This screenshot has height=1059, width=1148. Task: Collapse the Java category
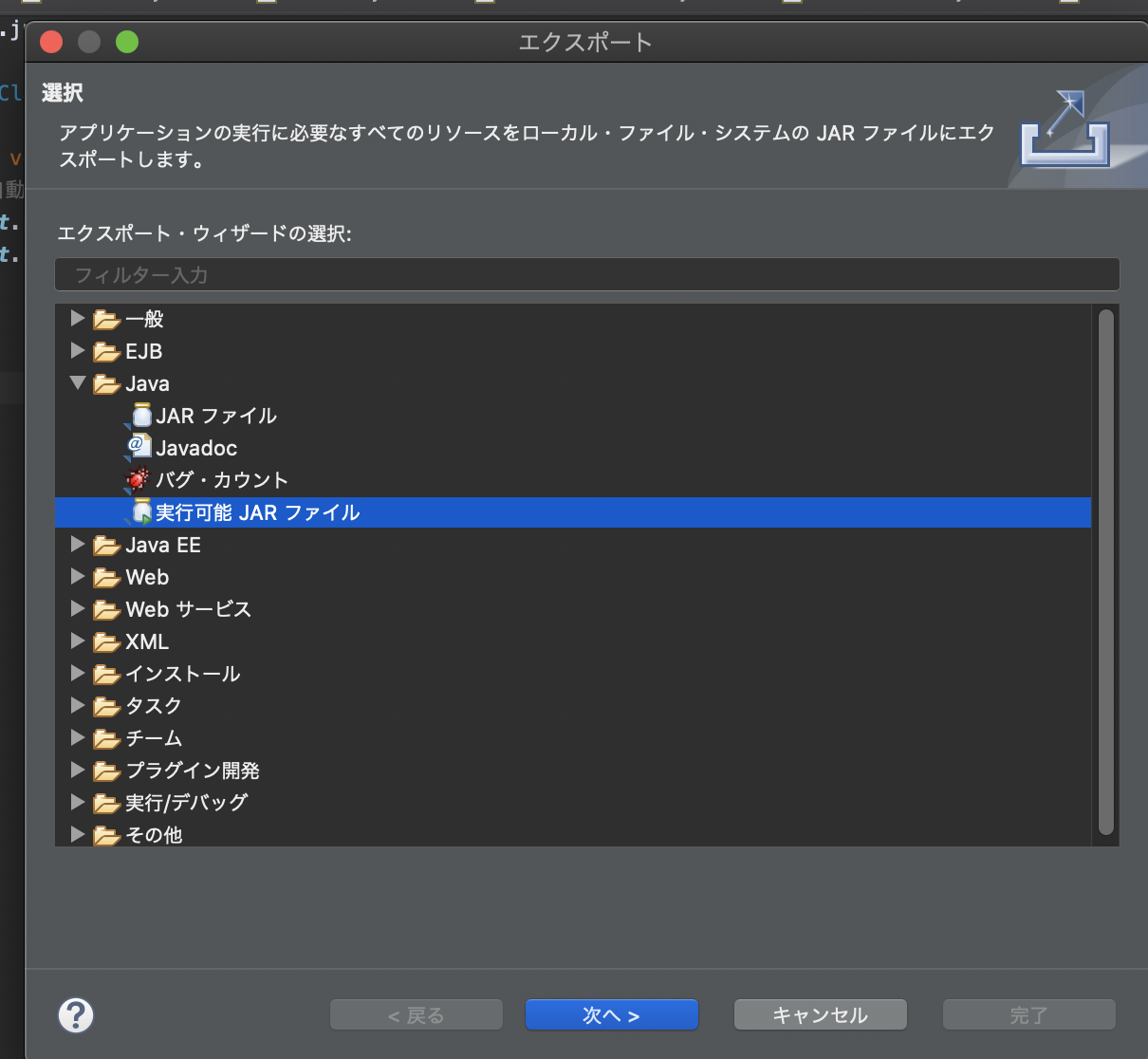[77, 382]
